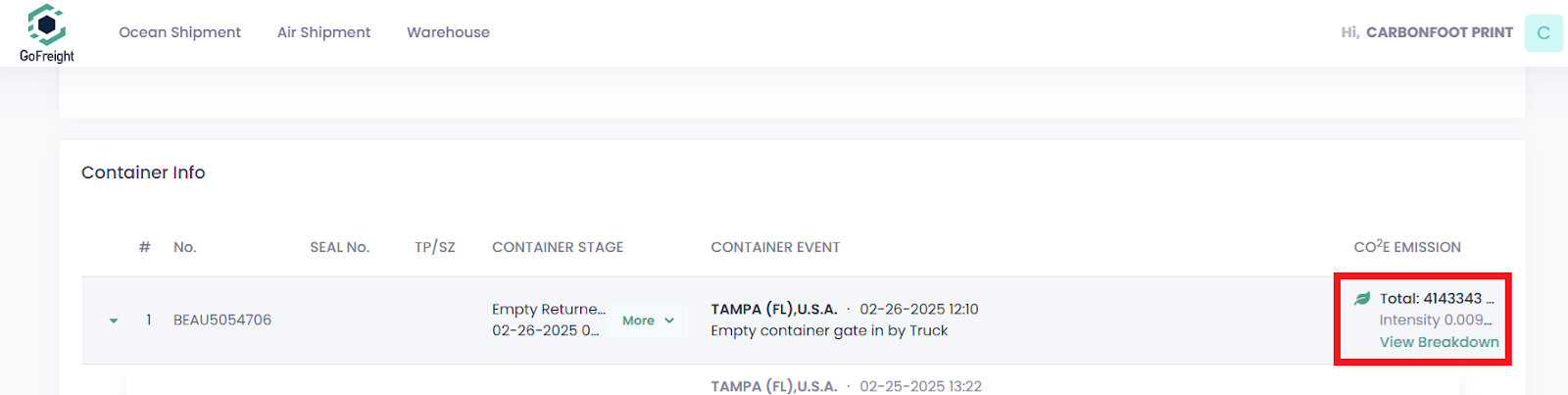The image size is (1568, 395).
Task: Click the Hi, CARBONFOOT PRINT user name
Action: click(x=1427, y=32)
